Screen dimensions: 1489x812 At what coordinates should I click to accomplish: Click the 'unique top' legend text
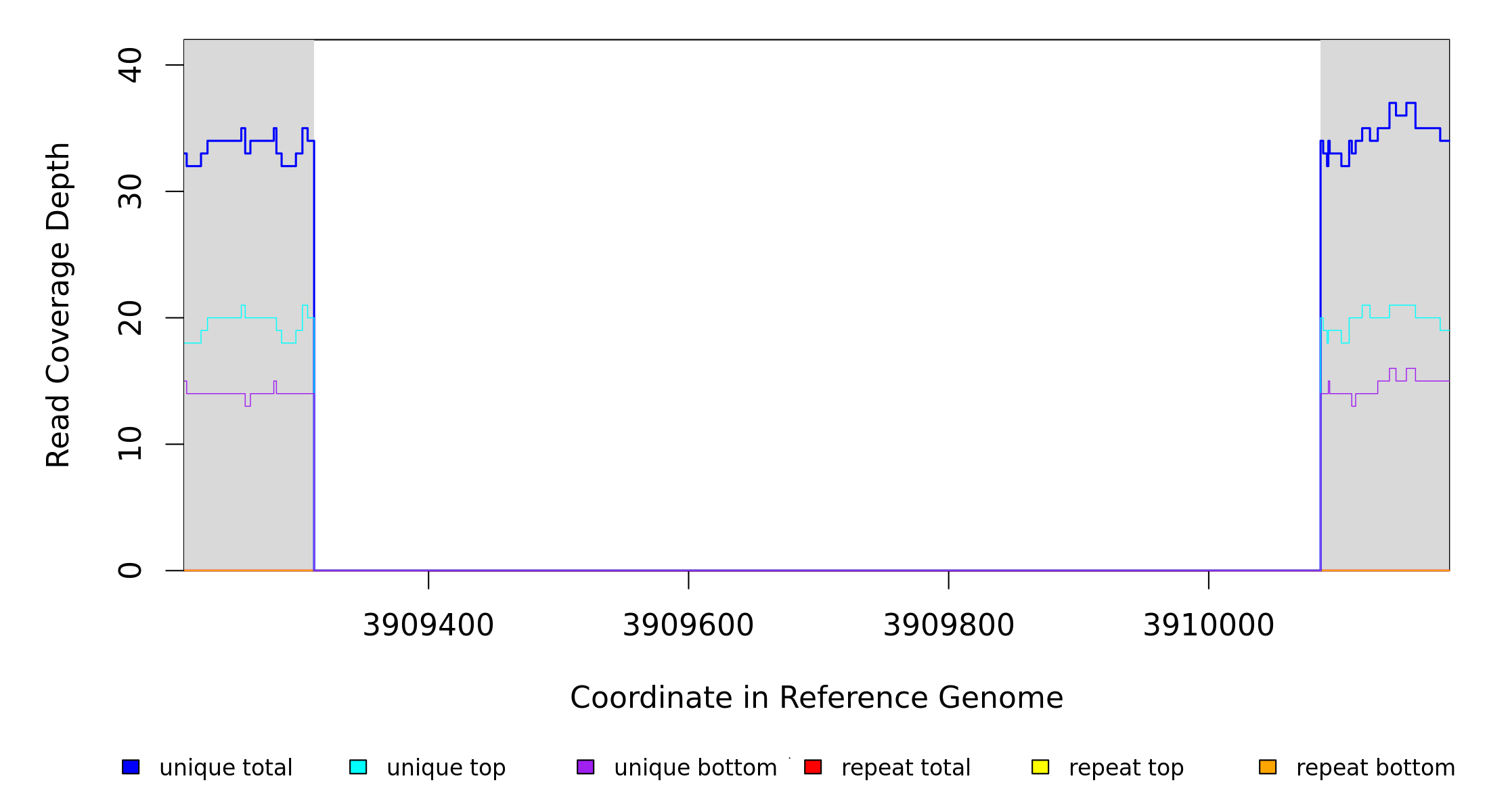click(446, 768)
